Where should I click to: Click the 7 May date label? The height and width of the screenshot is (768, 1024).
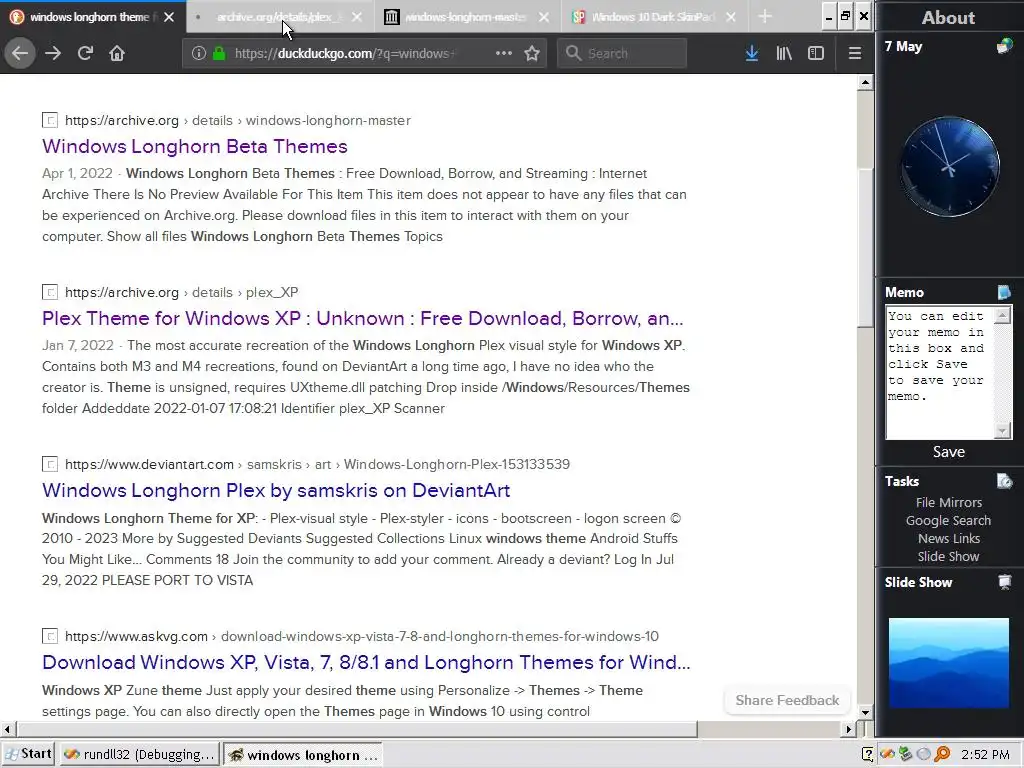pos(903,46)
